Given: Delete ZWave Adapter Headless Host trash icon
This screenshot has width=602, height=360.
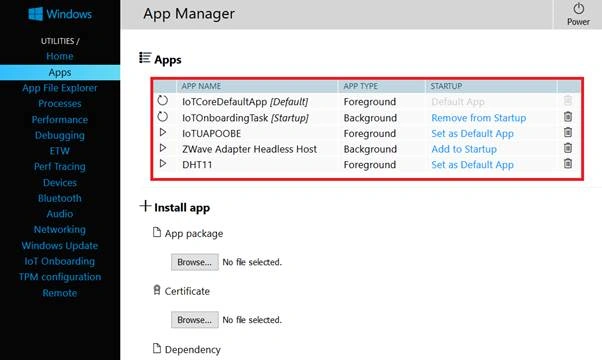Looking at the screenshot, I should click(567, 148).
